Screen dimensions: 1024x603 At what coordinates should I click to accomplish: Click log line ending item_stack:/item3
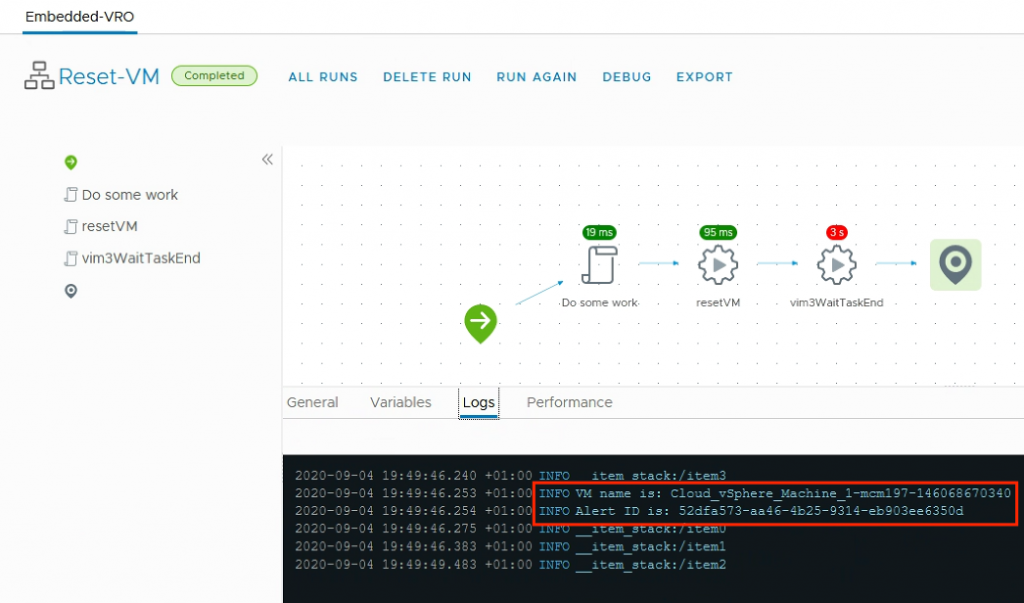coord(510,476)
